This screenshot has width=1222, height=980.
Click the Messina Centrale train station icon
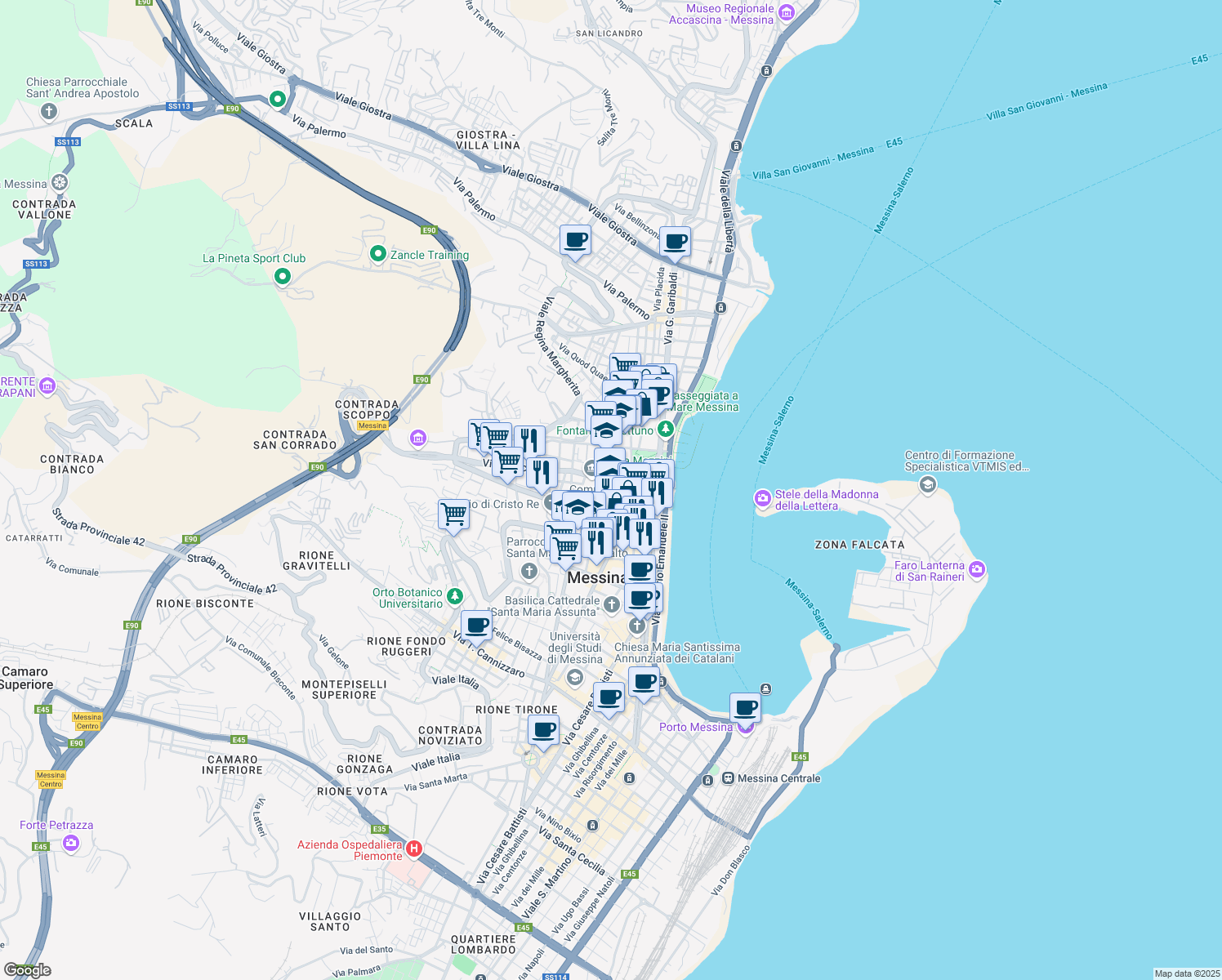pos(727,778)
